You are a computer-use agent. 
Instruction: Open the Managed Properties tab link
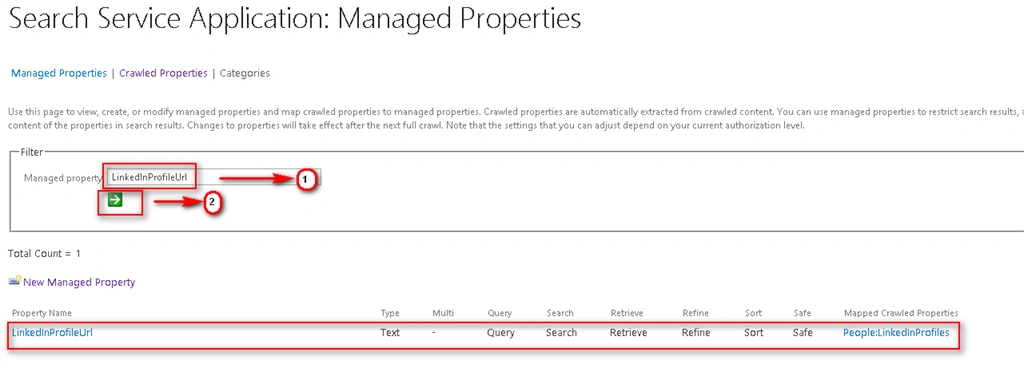click(59, 73)
